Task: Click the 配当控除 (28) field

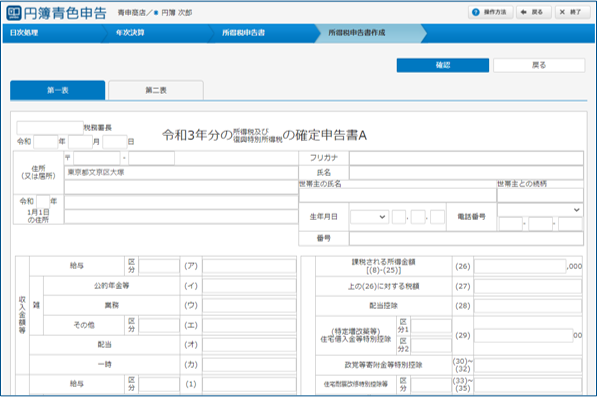Action: click(528, 306)
